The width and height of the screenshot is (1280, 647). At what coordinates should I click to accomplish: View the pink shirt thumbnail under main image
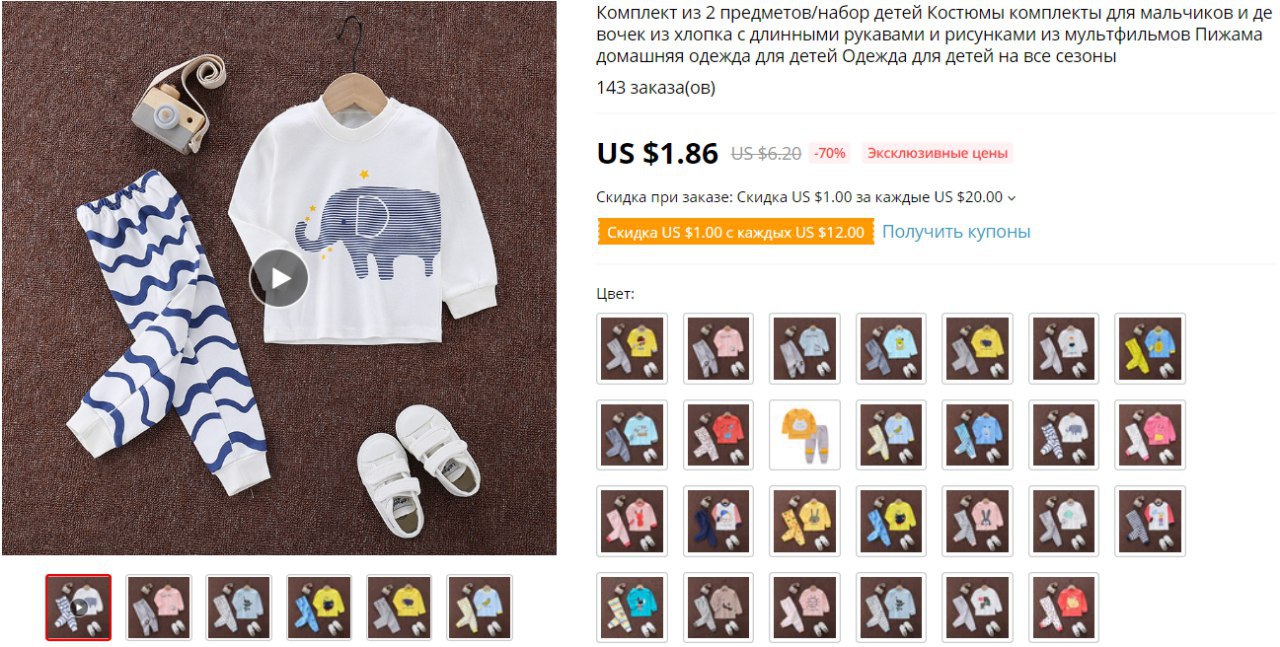pos(158,607)
